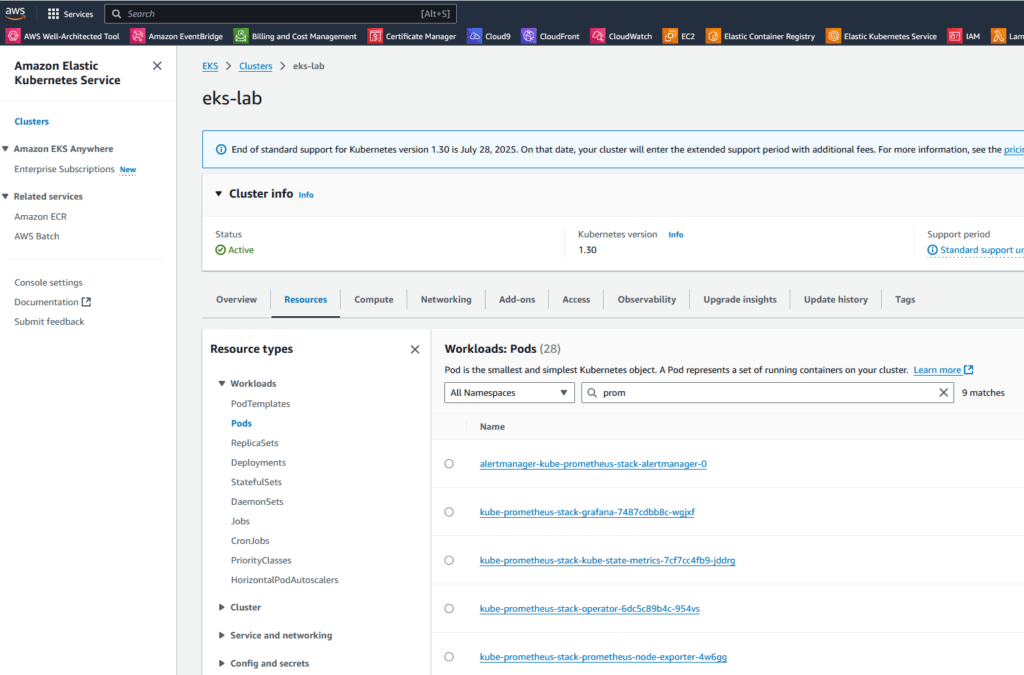Click the Amazon EventBridge bookmark icon
This screenshot has width=1024, height=675.
[137, 36]
